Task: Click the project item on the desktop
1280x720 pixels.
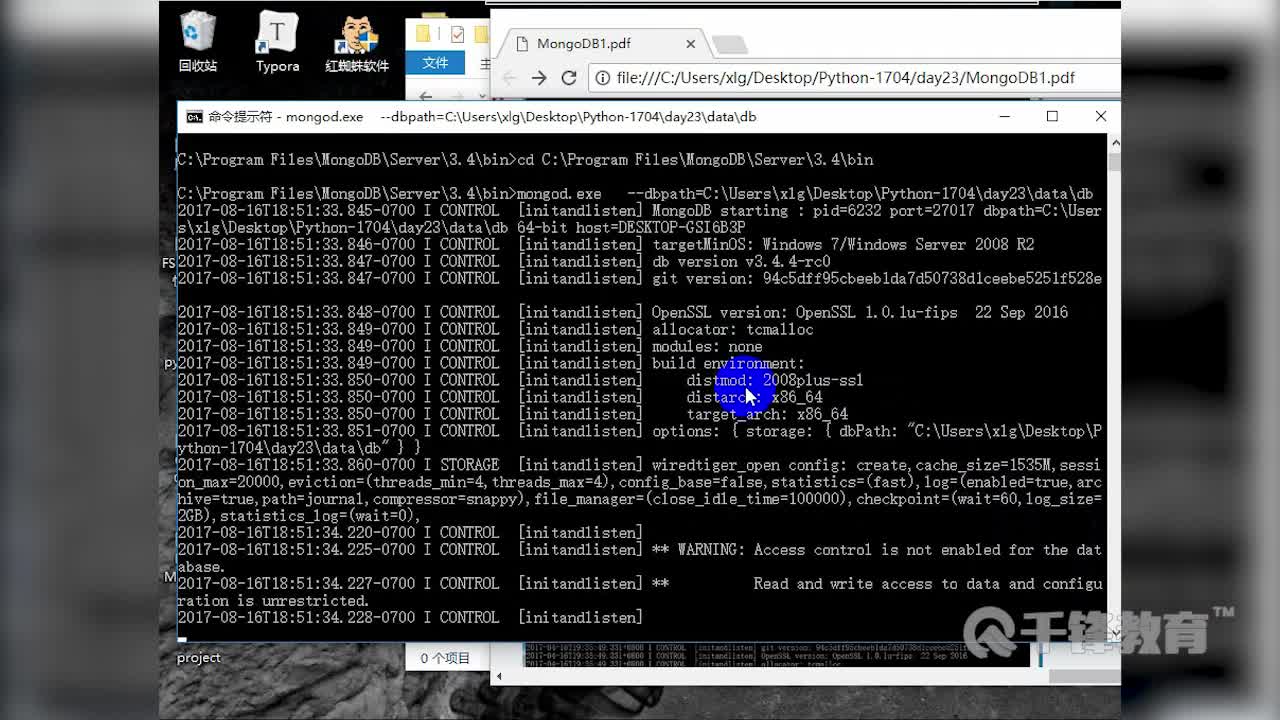Action: coord(198,657)
